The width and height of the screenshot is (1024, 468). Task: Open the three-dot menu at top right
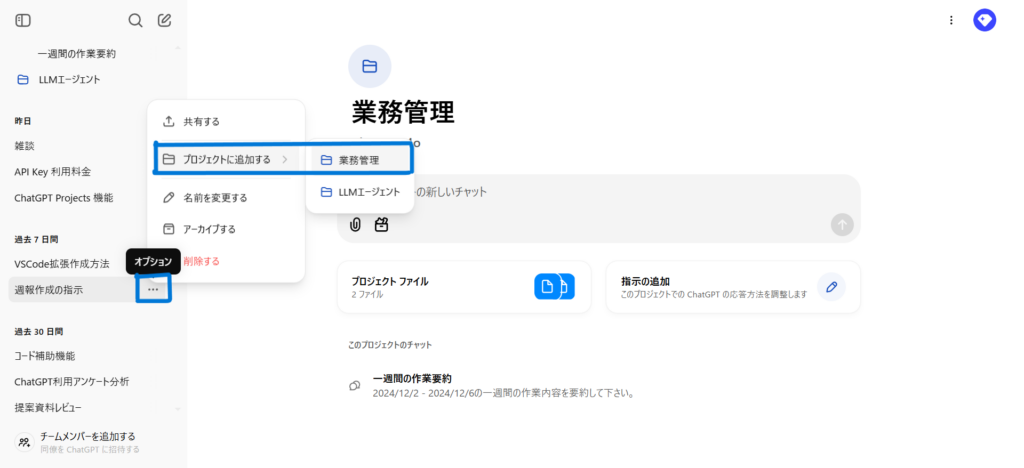coord(950,20)
